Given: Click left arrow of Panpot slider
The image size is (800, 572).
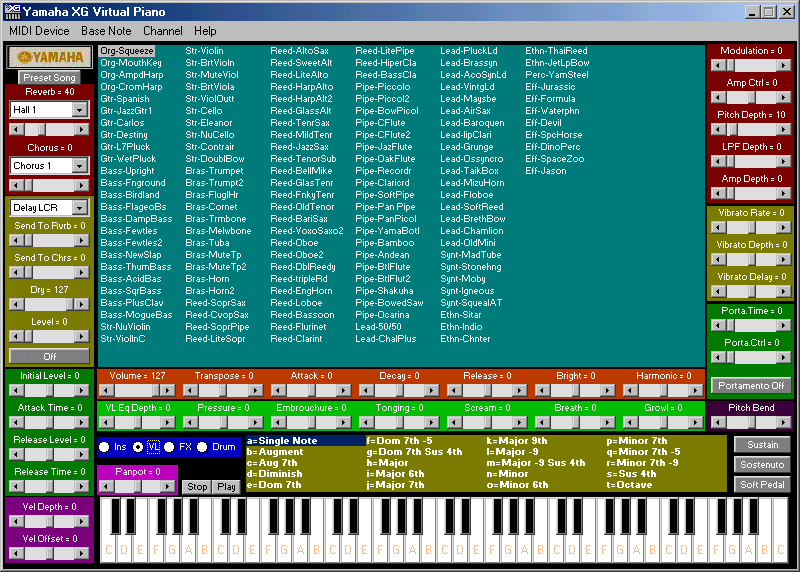Looking at the screenshot, I should tap(106, 487).
